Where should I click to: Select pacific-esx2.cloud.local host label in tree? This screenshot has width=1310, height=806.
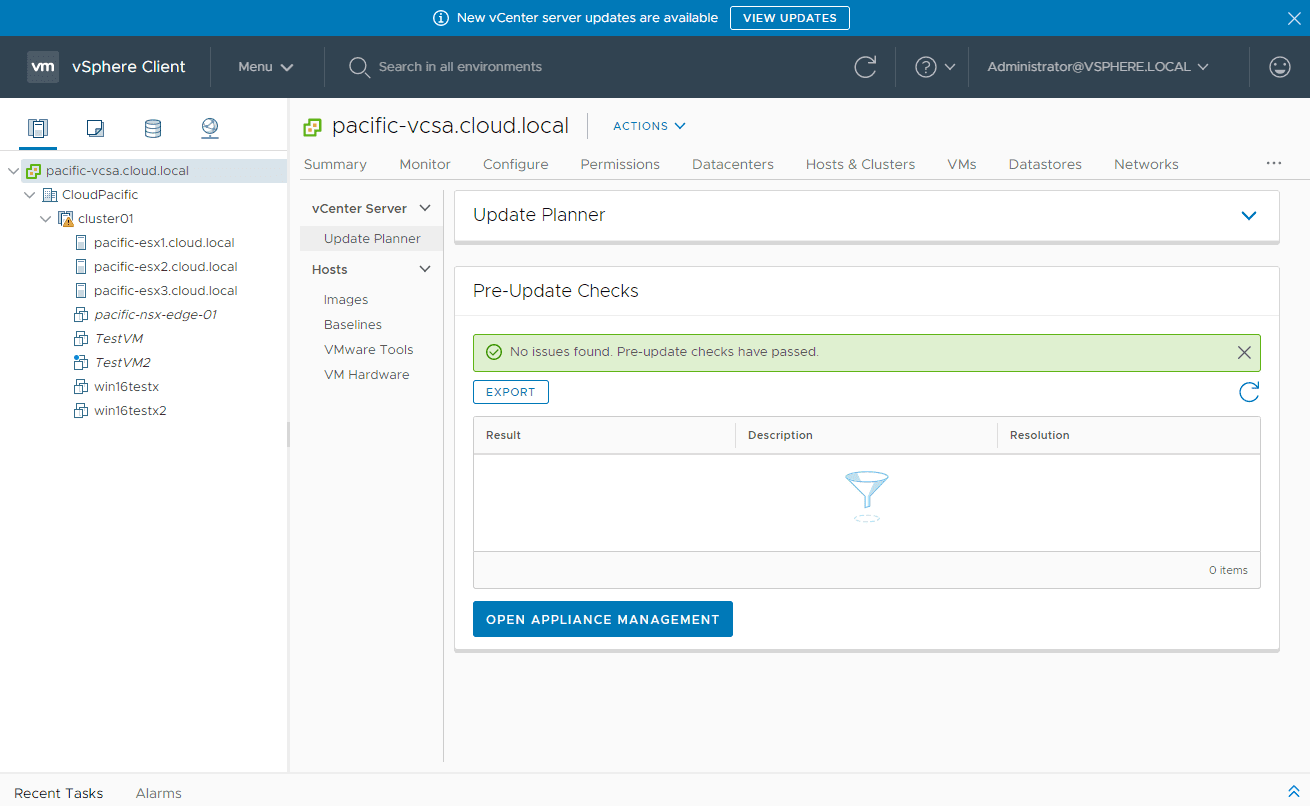click(x=166, y=267)
